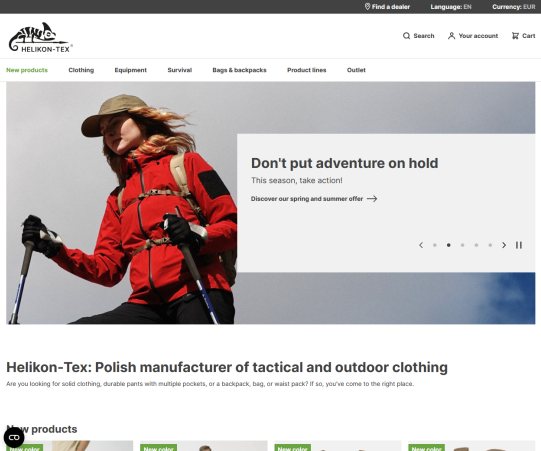Open the Bags & backpacks menu
The height and width of the screenshot is (451, 541).
click(x=239, y=70)
